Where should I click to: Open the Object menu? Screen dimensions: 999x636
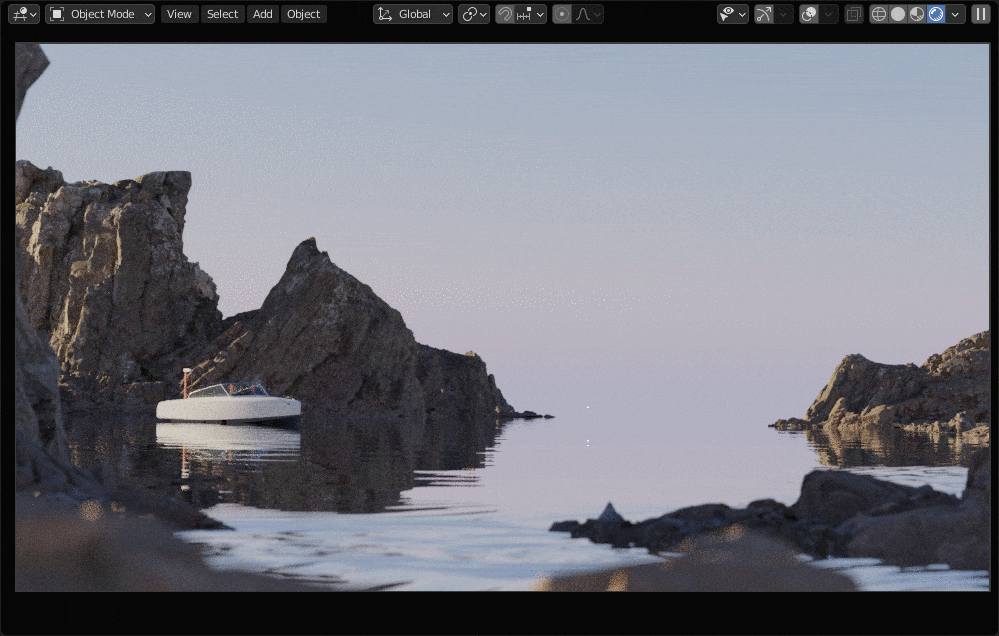tap(303, 14)
